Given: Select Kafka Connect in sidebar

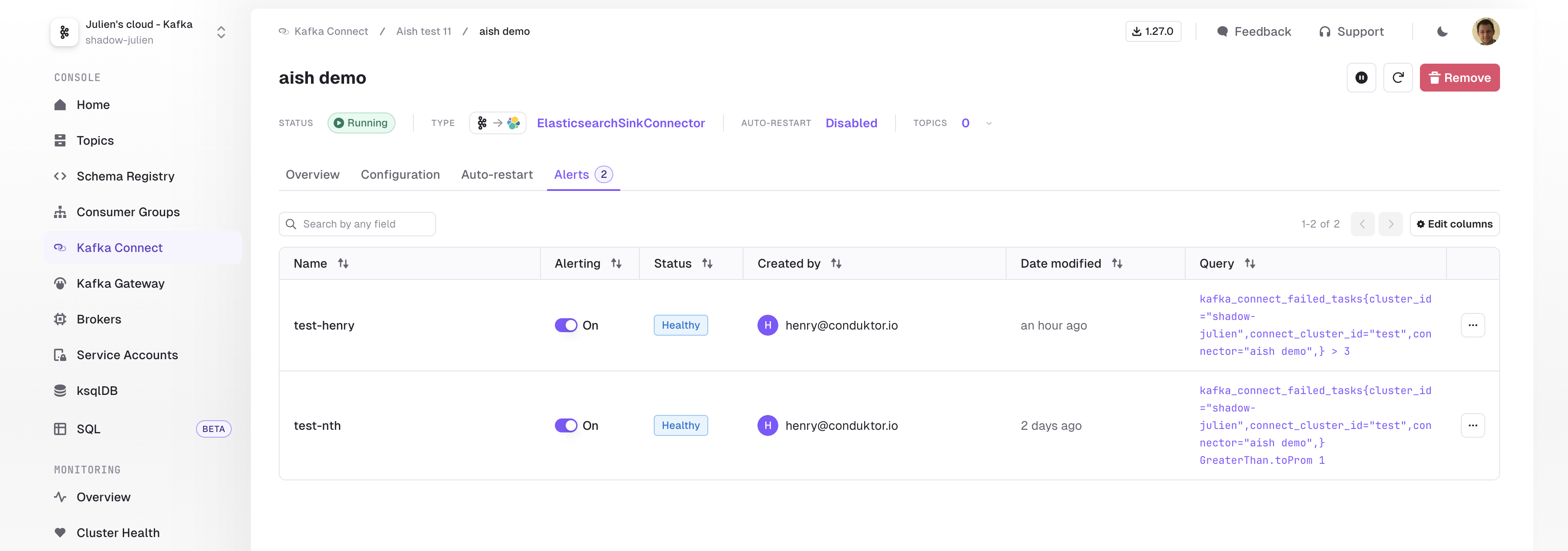Looking at the screenshot, I should 142,248.
